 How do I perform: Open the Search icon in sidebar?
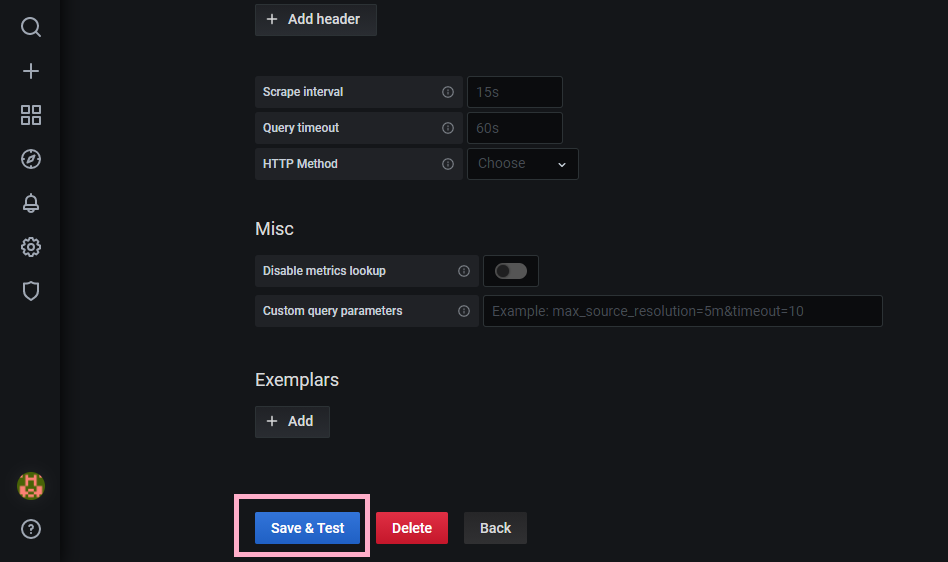click(x=31, y=27)
